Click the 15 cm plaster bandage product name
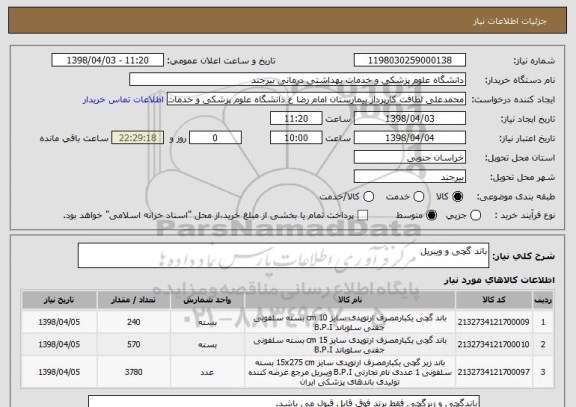Image resolution: width=576 pixels, height=407 pixels. click(350, 345)
